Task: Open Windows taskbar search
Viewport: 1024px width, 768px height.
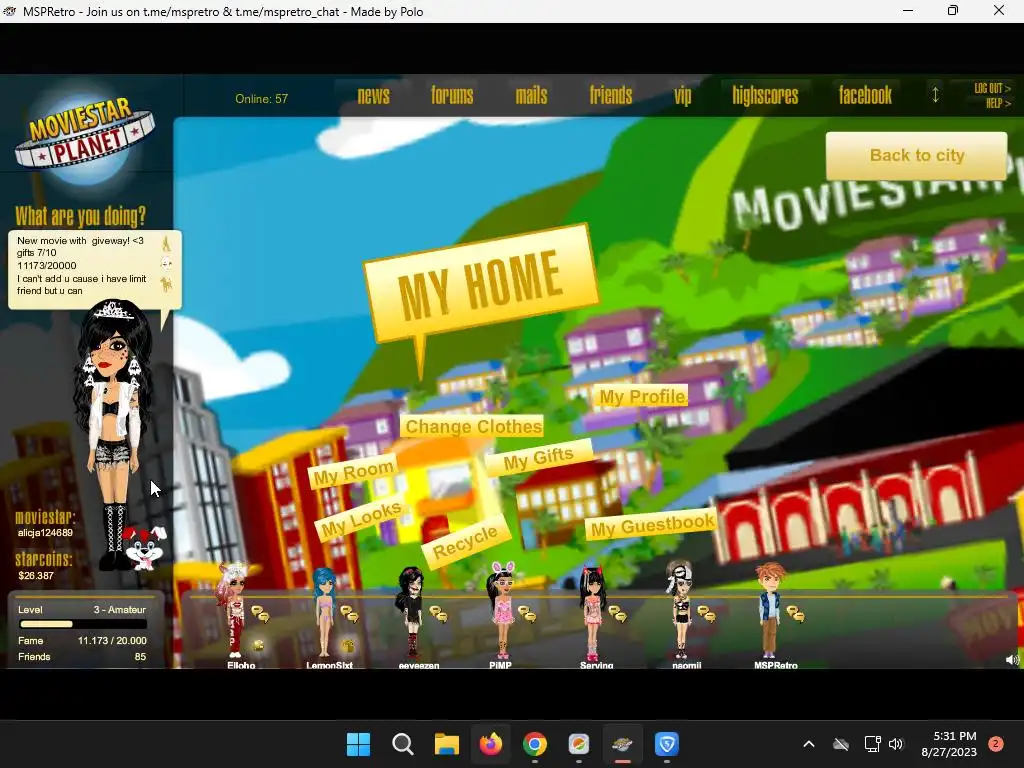Action: [402, 744]
